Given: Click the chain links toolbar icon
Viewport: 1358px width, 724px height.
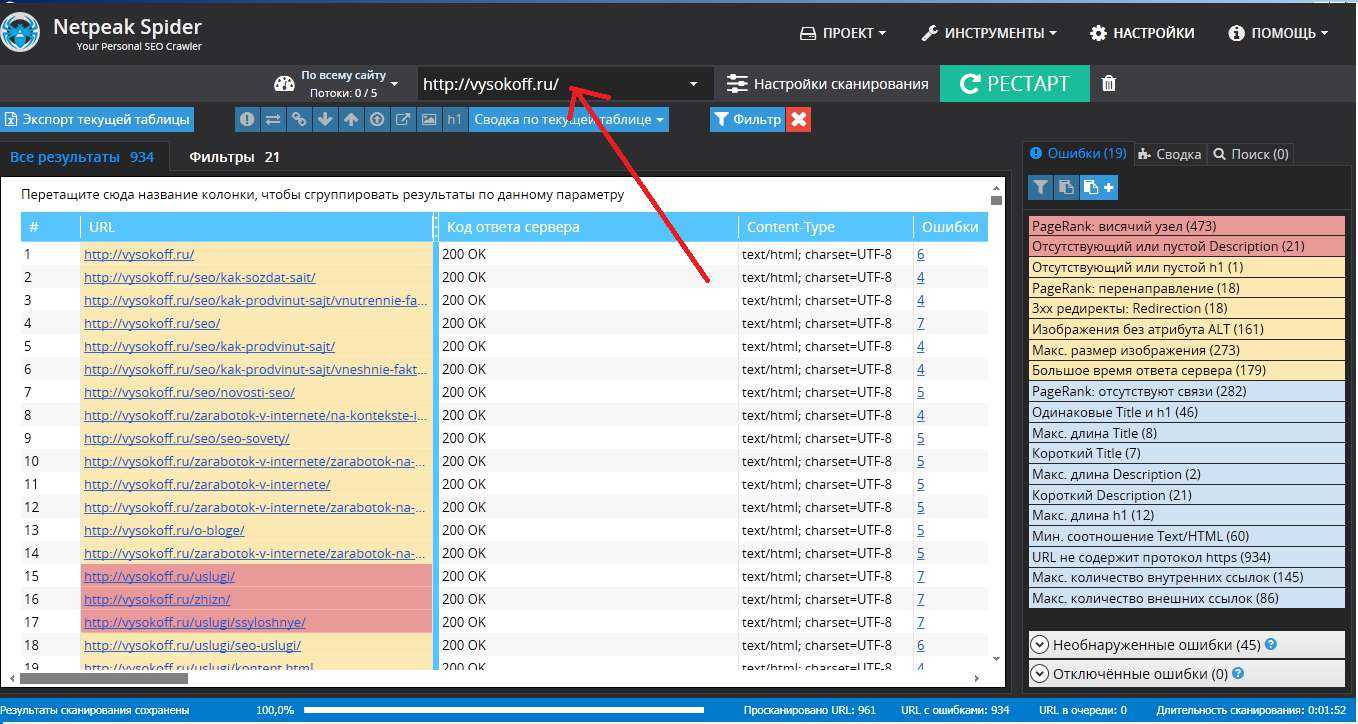Looking at the screenshot, I should pyautogui.click(x=299, y=120).
